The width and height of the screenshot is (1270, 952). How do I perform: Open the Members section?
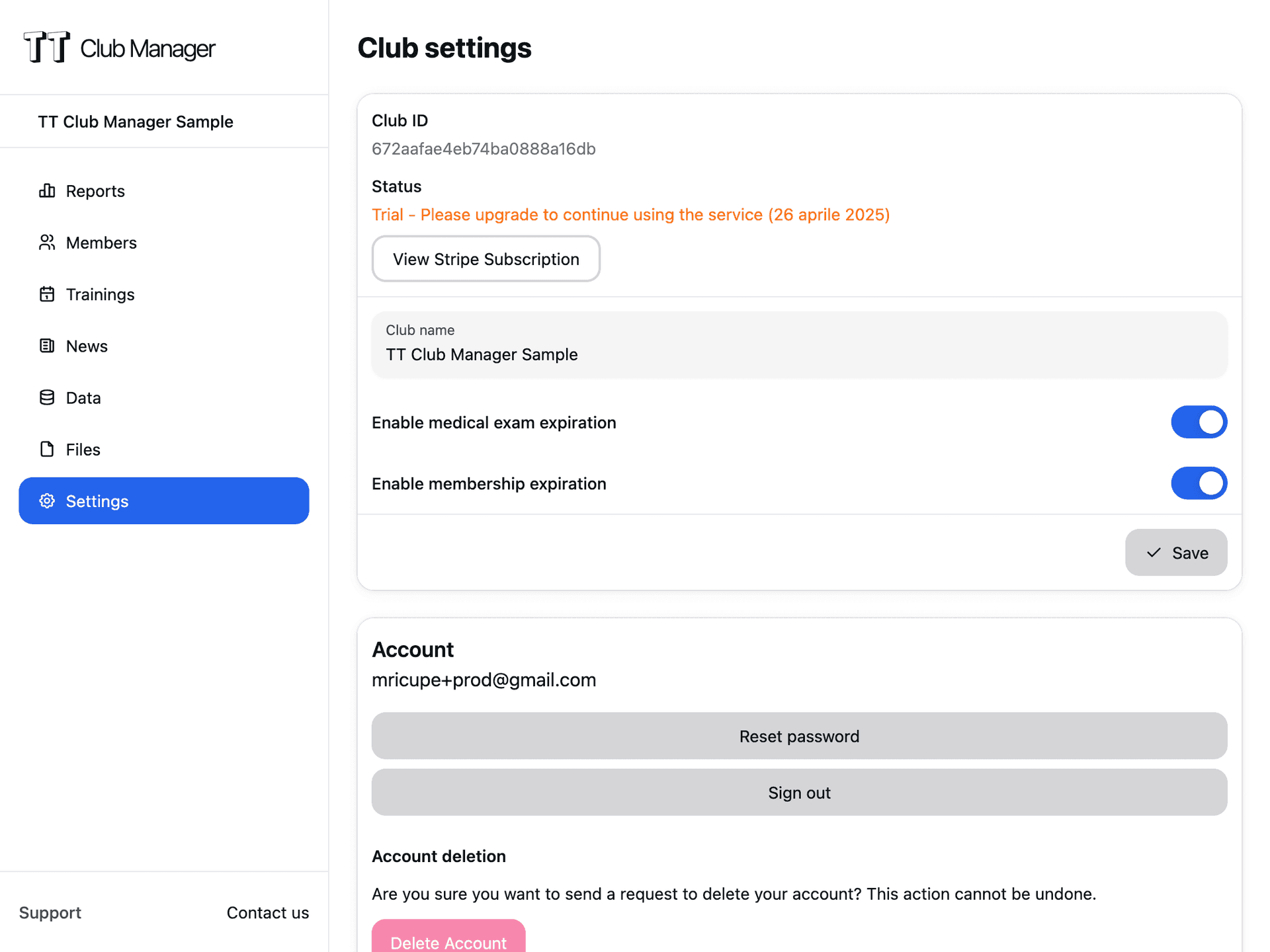pos(101,243)
